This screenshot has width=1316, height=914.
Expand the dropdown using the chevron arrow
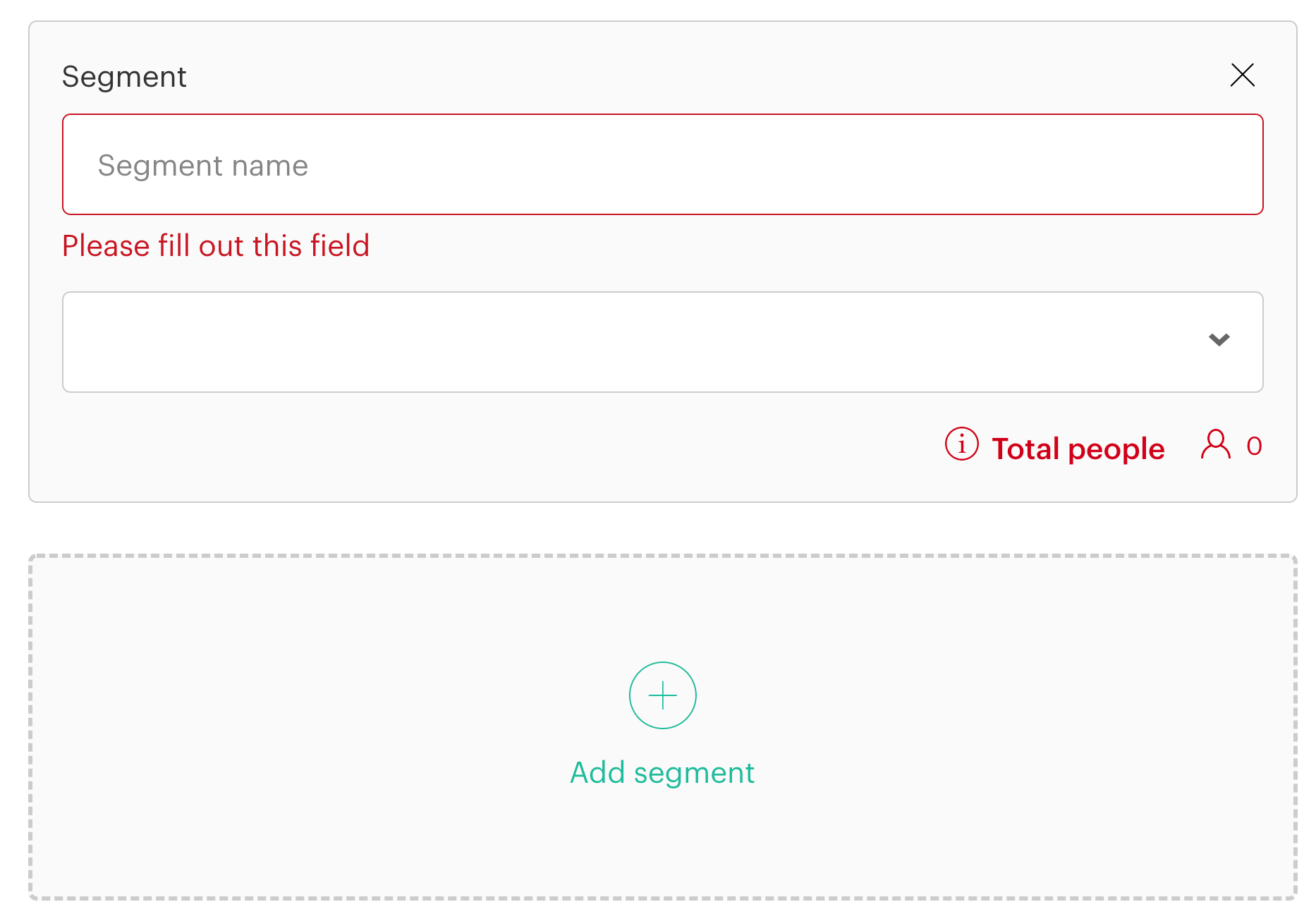click(x=1219, y=340)
